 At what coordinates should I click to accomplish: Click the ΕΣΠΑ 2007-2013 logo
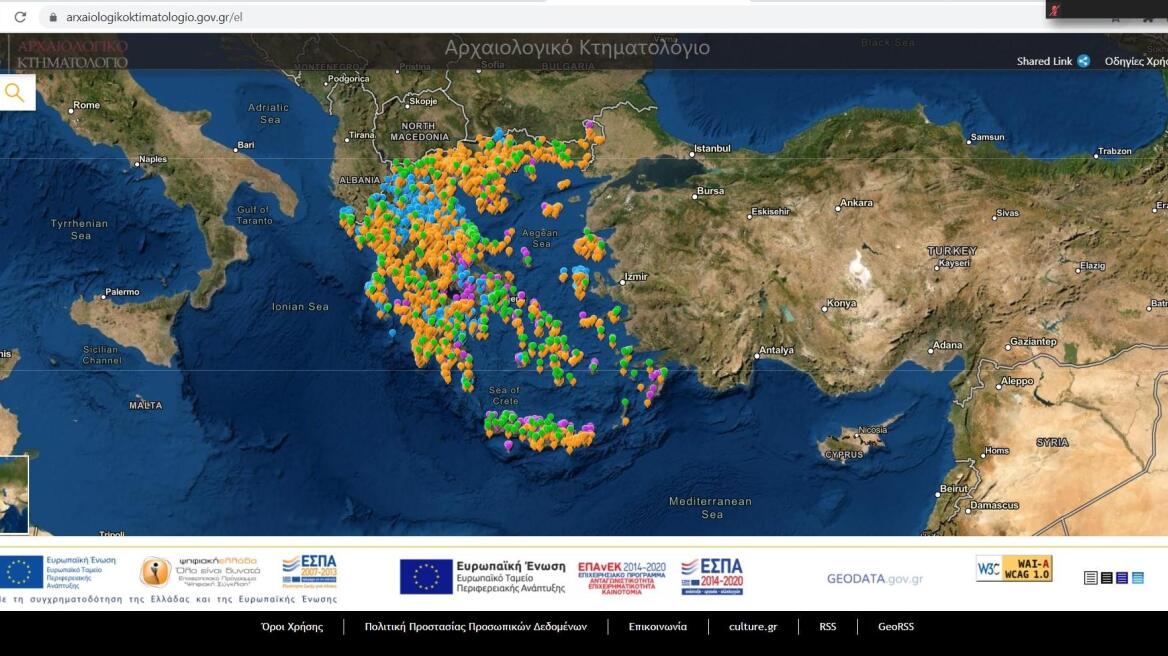coord(309,571)
